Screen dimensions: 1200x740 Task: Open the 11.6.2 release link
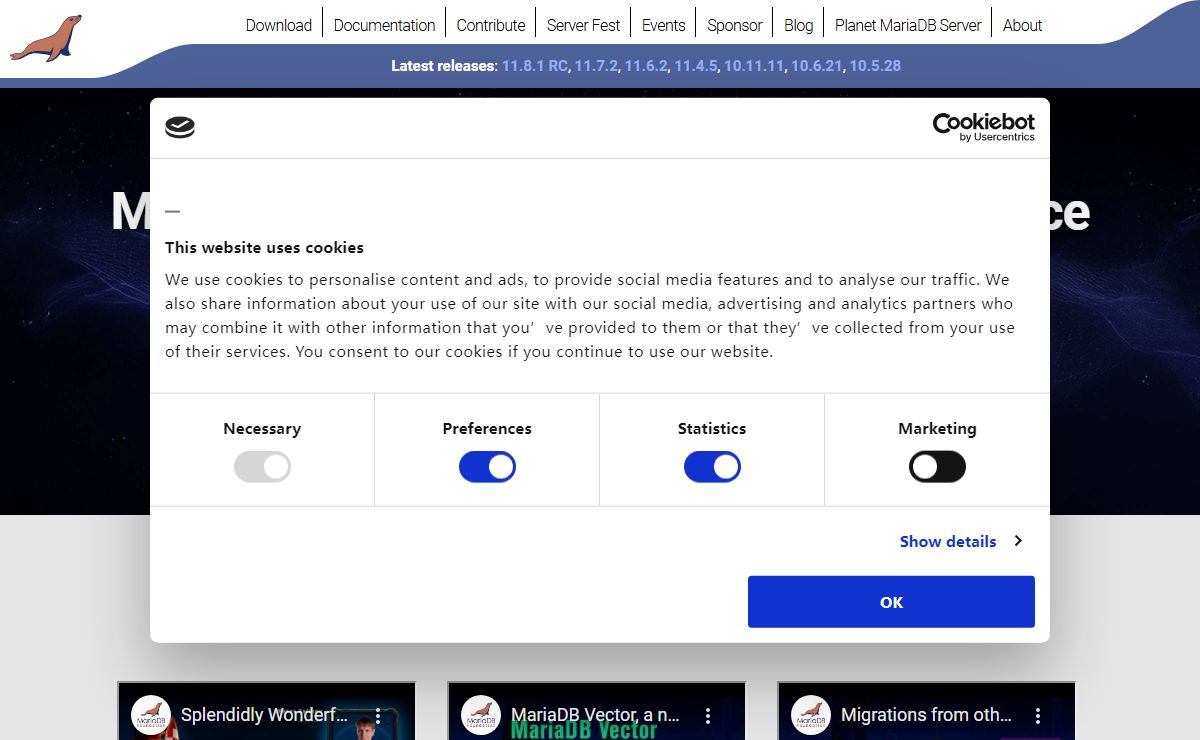(646, 66)
